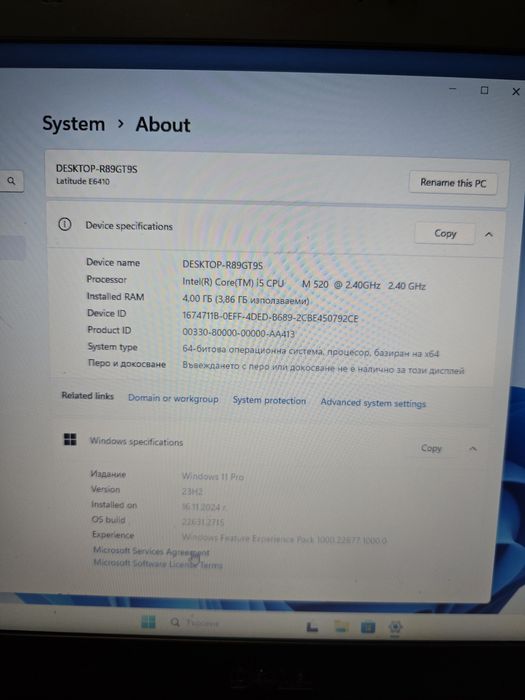Click the Version value 23H2

pyautogui.click(x=192, y=492)
